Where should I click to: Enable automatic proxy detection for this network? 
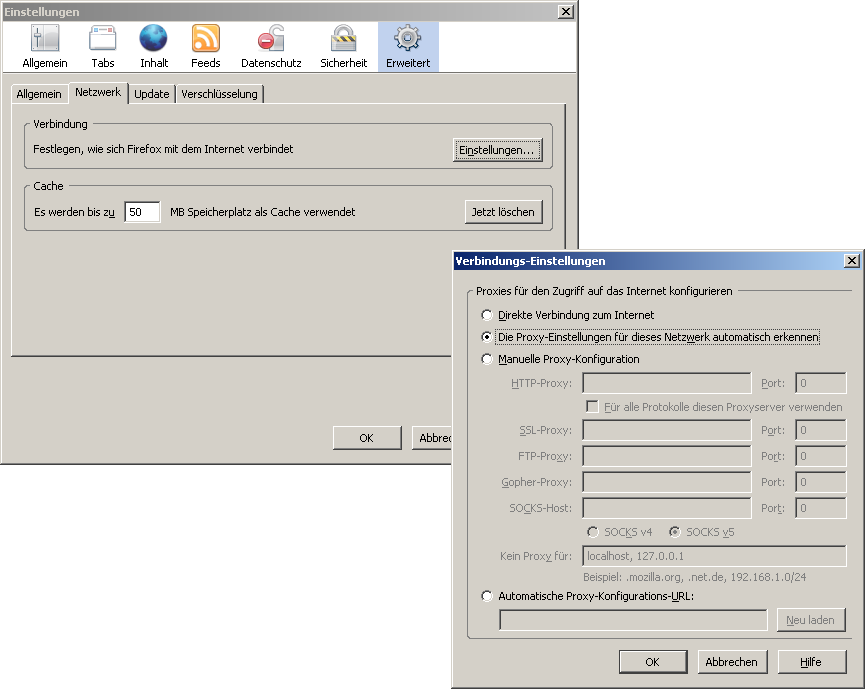click(x=488, y=337)
